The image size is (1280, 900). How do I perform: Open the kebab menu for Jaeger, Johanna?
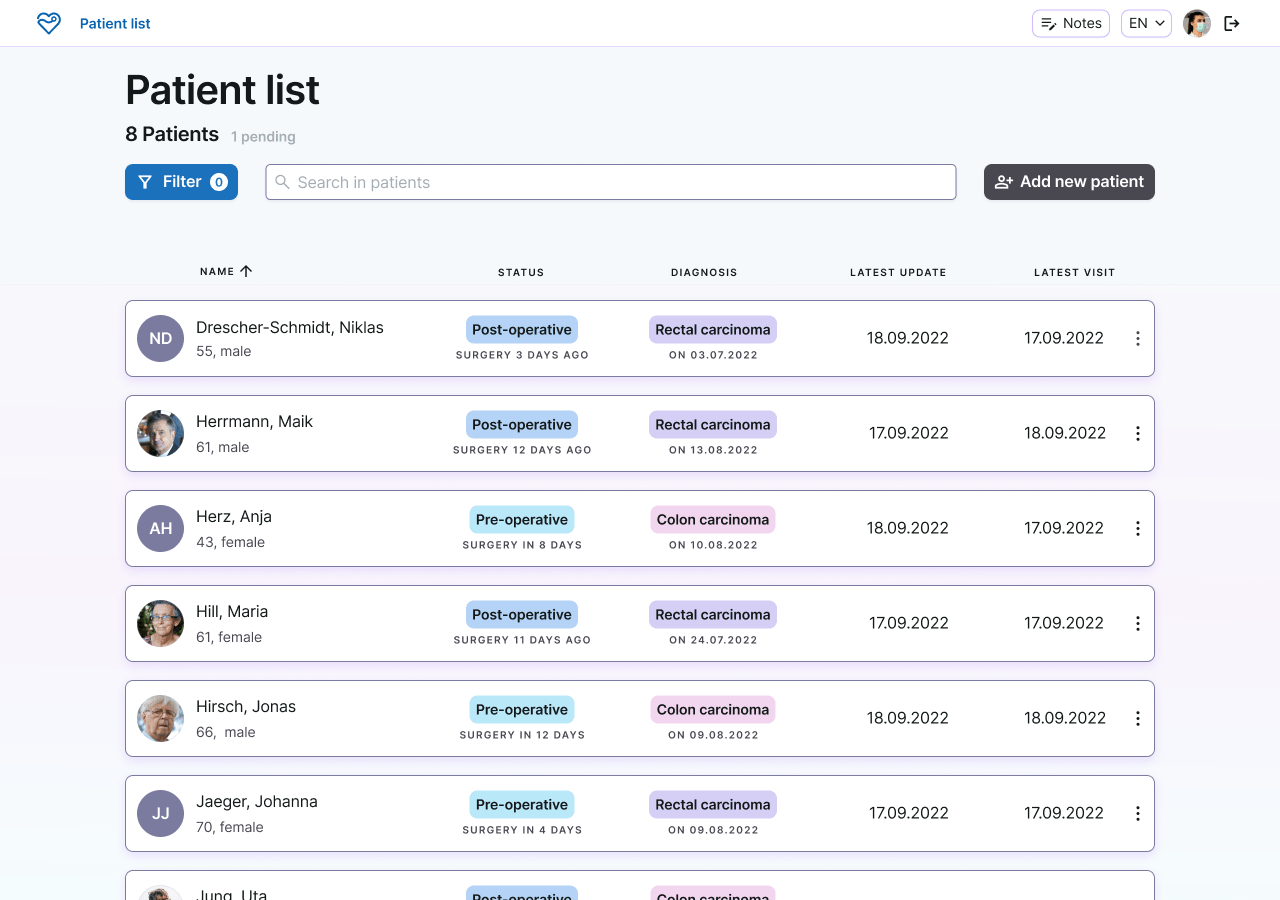[1137, 813]
